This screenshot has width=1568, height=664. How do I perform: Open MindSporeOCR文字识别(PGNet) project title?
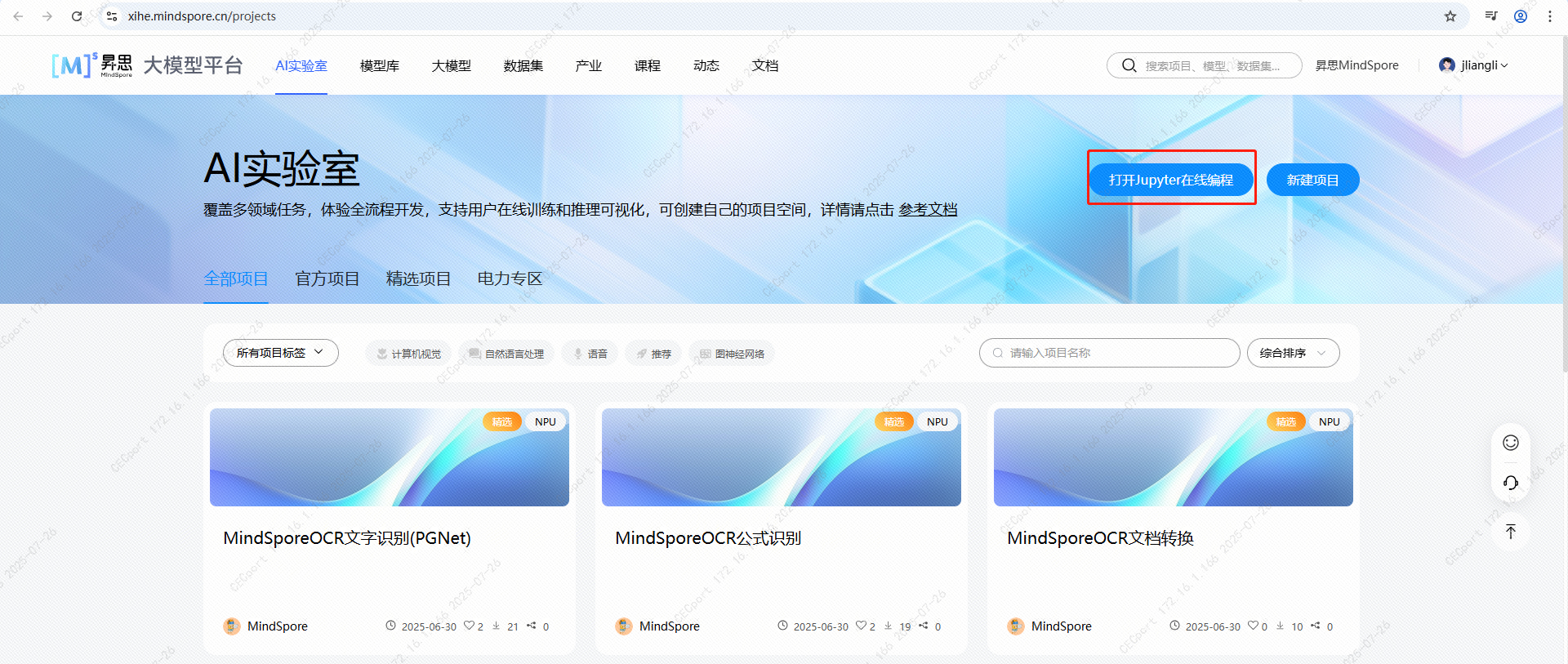tap(347, 538)
